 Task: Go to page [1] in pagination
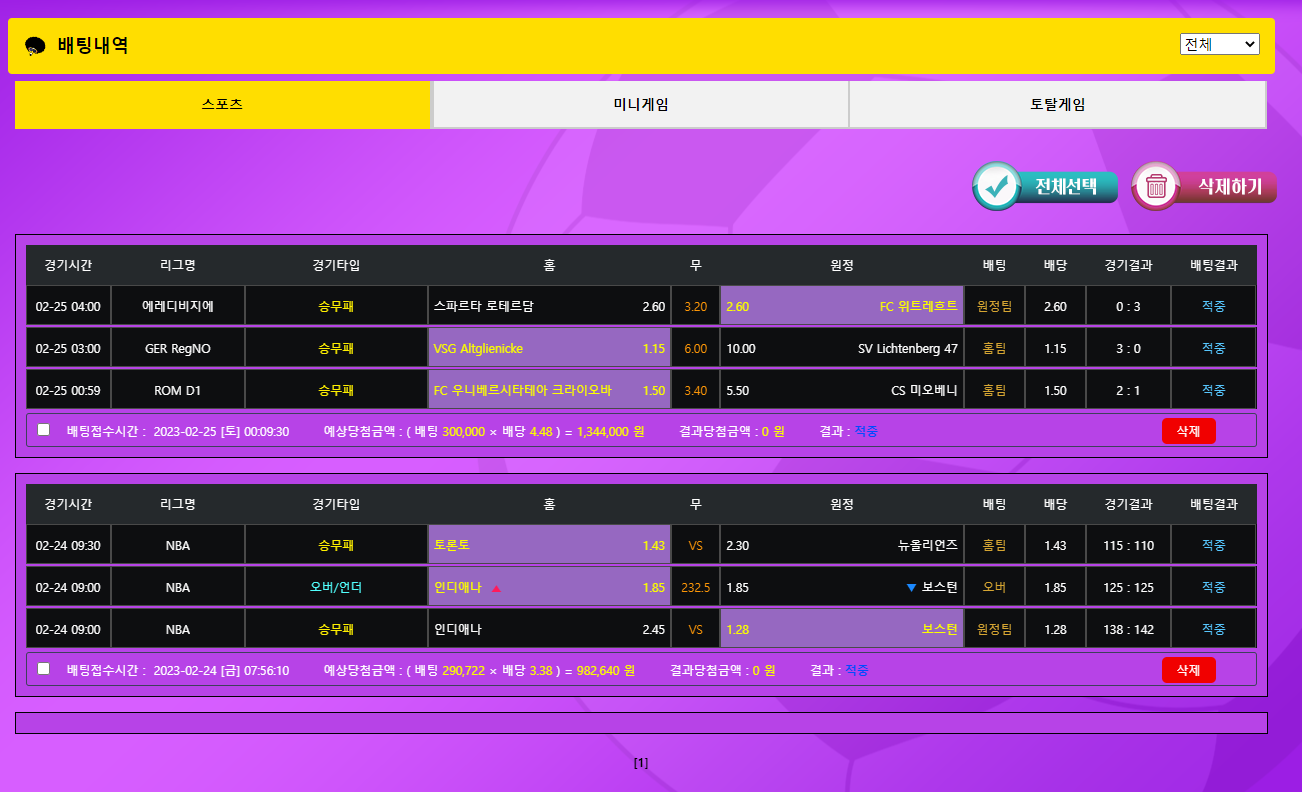coord(641,763)
